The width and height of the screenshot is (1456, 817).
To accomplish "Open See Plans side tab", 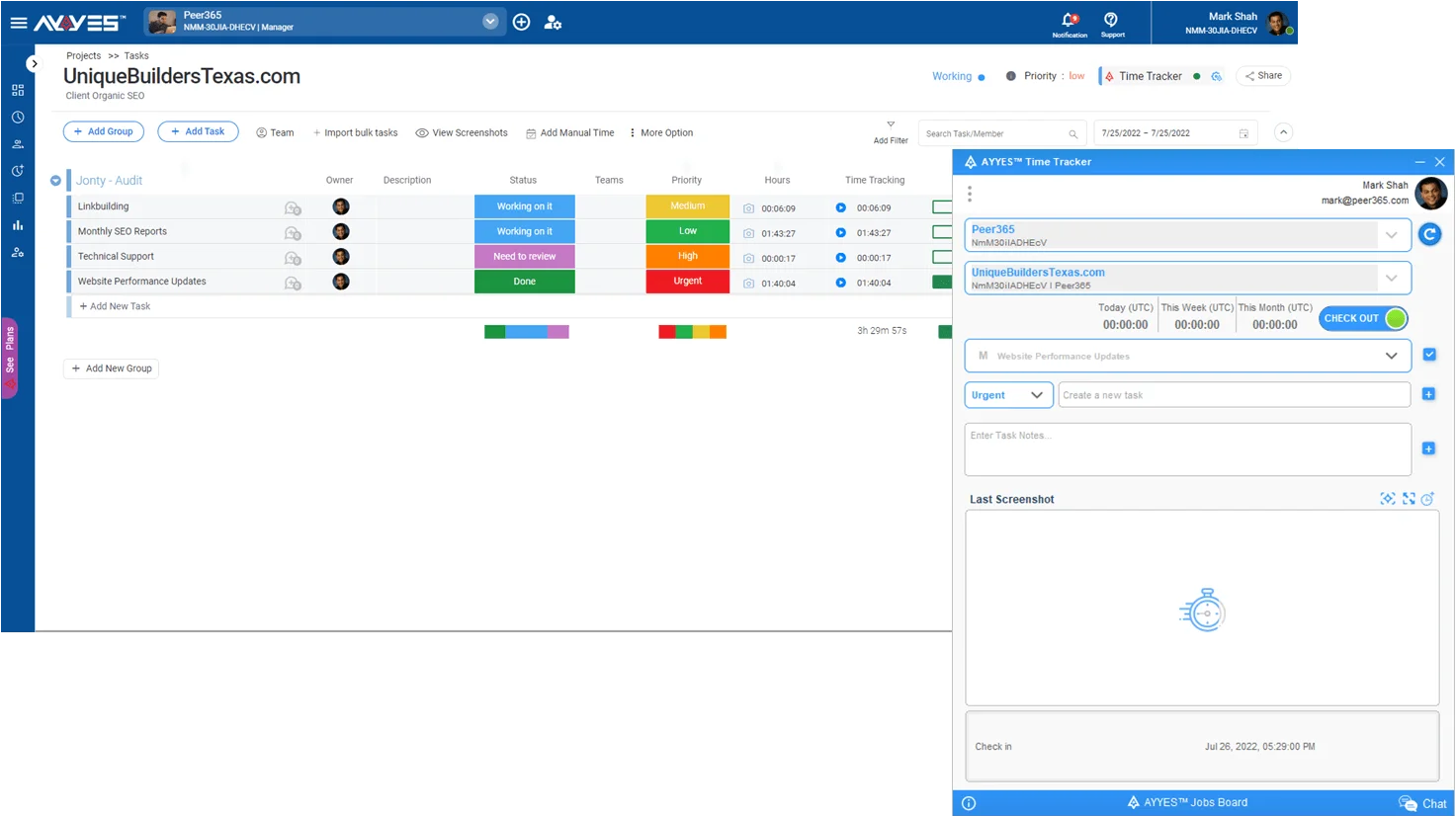I will point(10,358).
